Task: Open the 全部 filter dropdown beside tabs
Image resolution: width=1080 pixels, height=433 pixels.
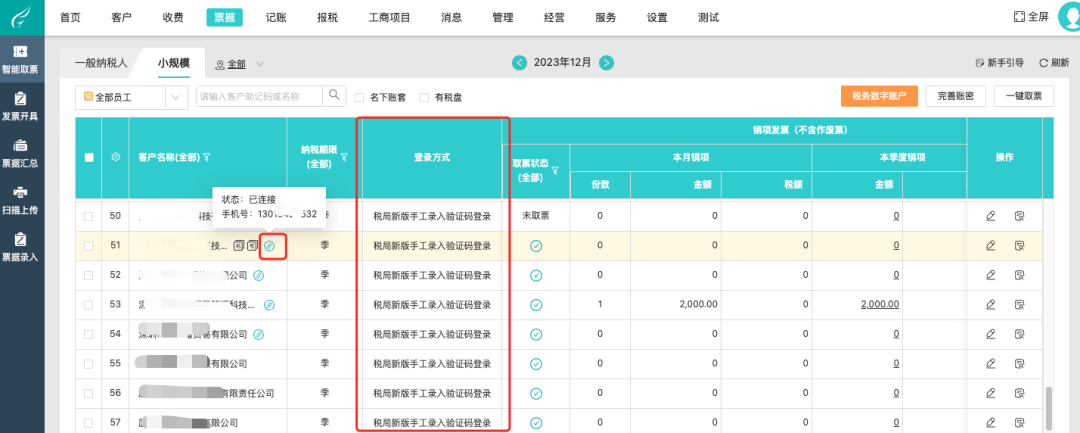Action: pyautogui.click(x=240, y=64)
